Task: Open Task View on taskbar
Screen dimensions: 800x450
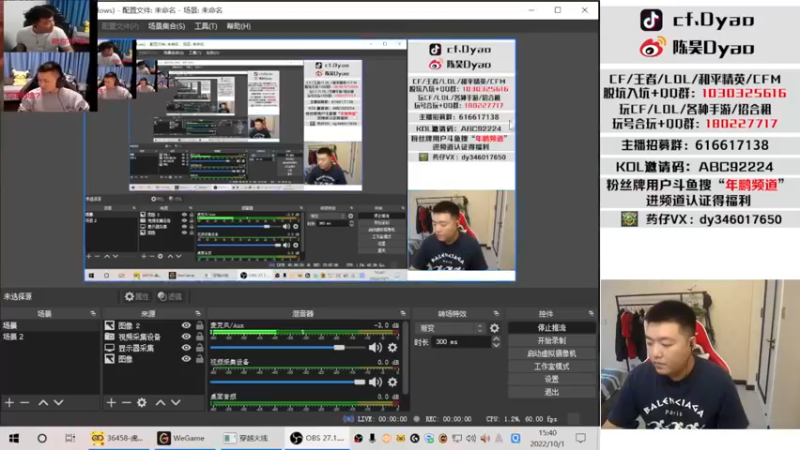Action: pos(70,438)
